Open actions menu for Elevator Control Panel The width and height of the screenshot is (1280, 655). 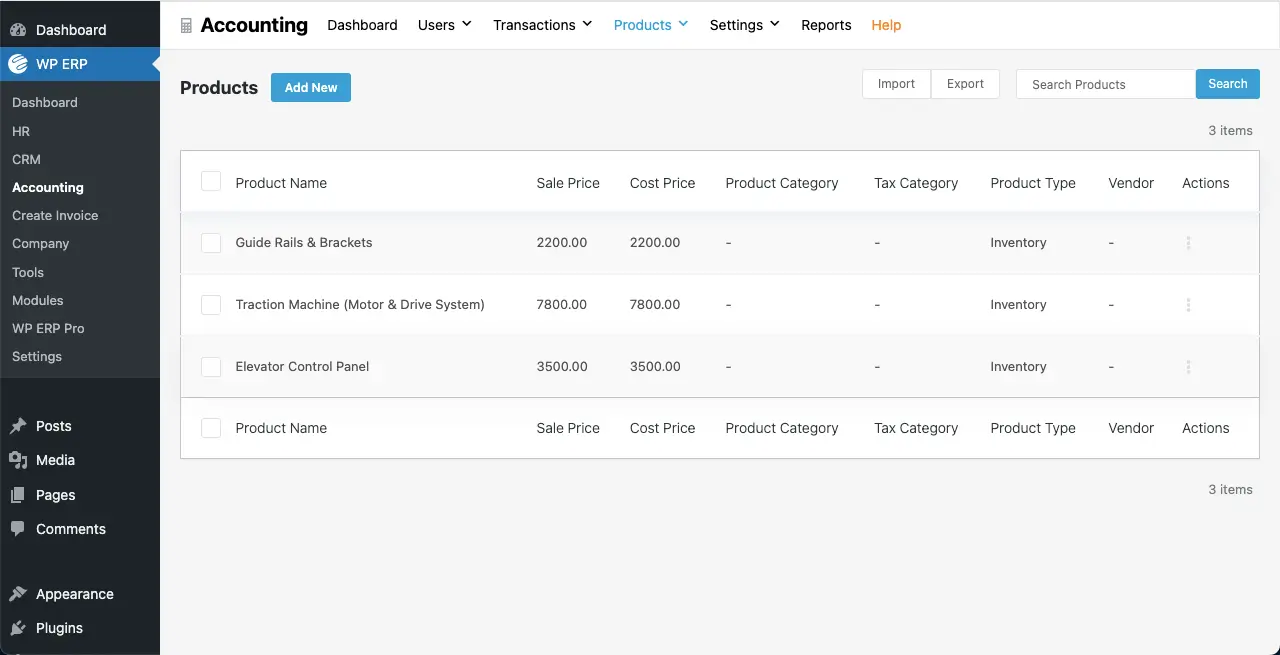[x=1188, y=367]
